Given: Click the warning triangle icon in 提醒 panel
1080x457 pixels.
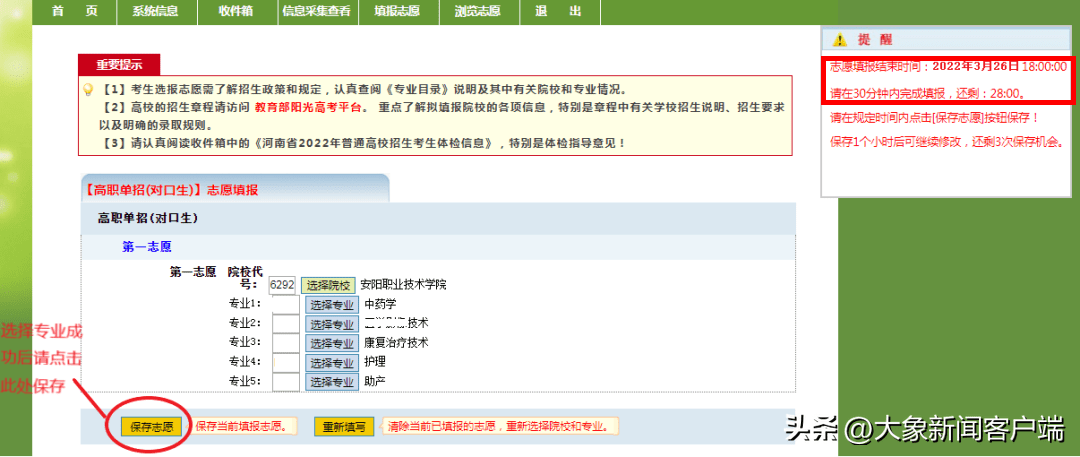Looking at the screenshot, I should point(839,39).
